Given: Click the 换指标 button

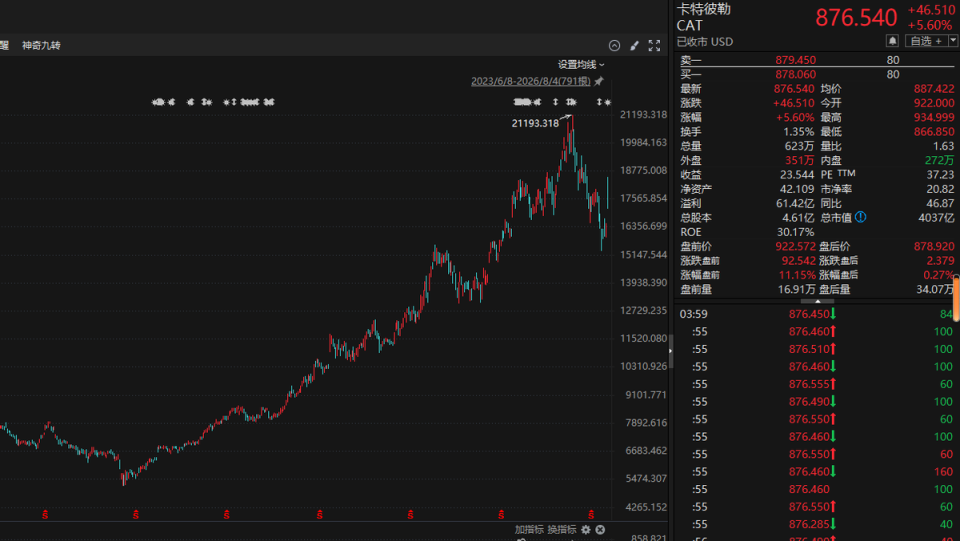Looking at the screenshot, I should pos(561,529).
